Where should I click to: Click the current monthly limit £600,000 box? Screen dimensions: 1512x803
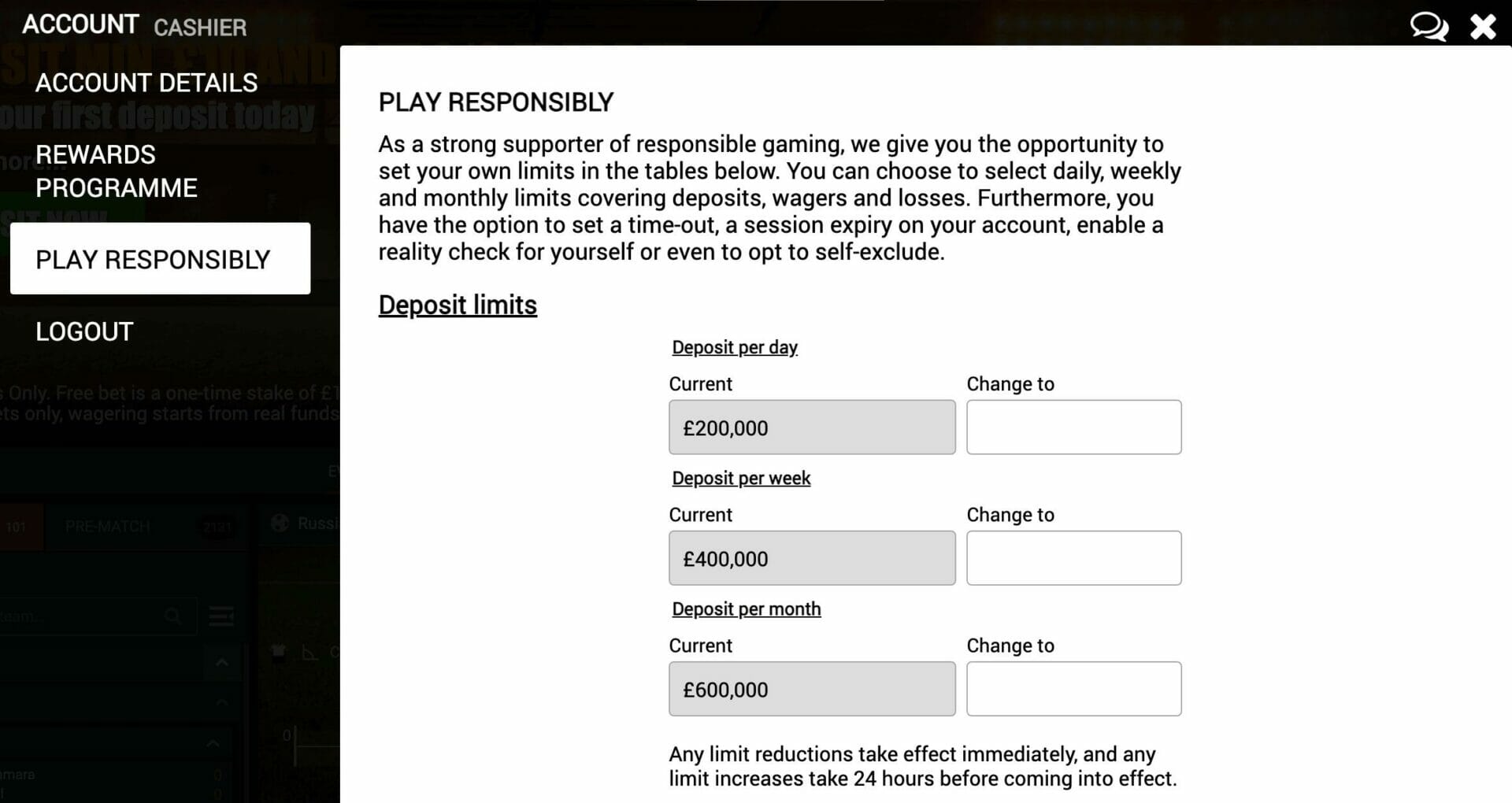[x=812, y=688]
